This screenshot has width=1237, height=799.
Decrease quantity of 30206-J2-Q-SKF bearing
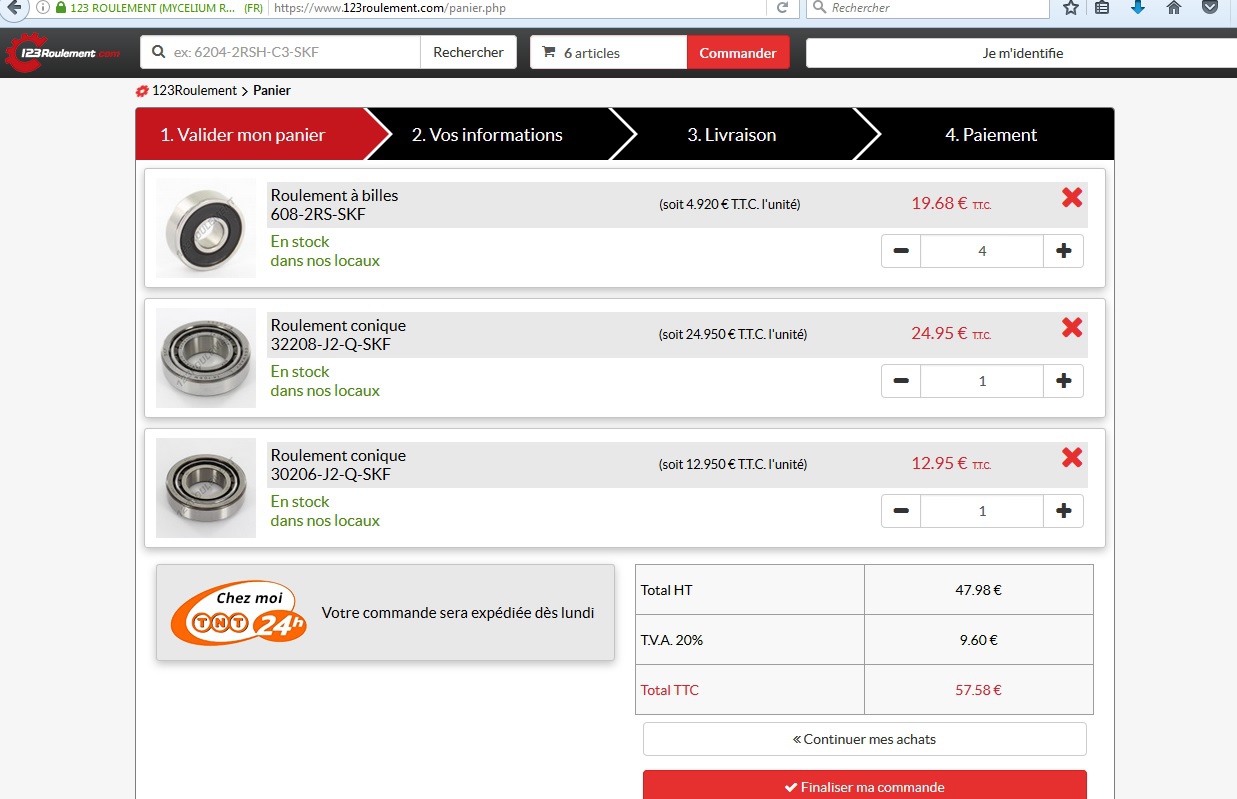[x=901, y=511]
